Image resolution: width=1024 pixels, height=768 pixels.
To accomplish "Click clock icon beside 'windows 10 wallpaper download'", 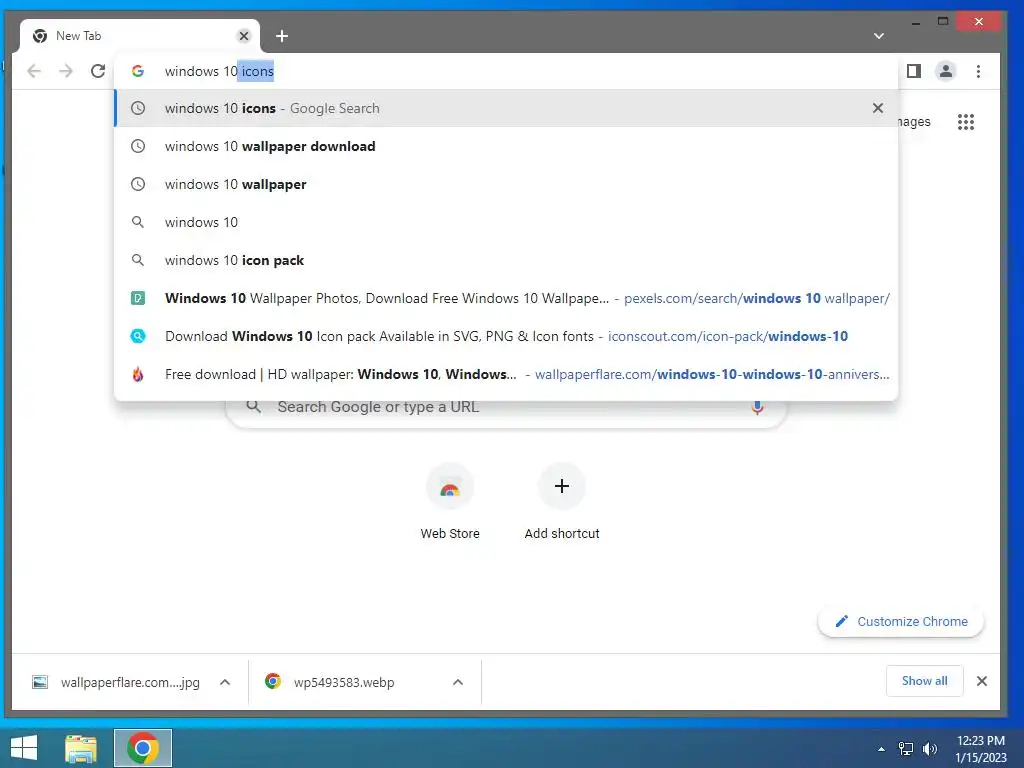I will click(138, 146).
